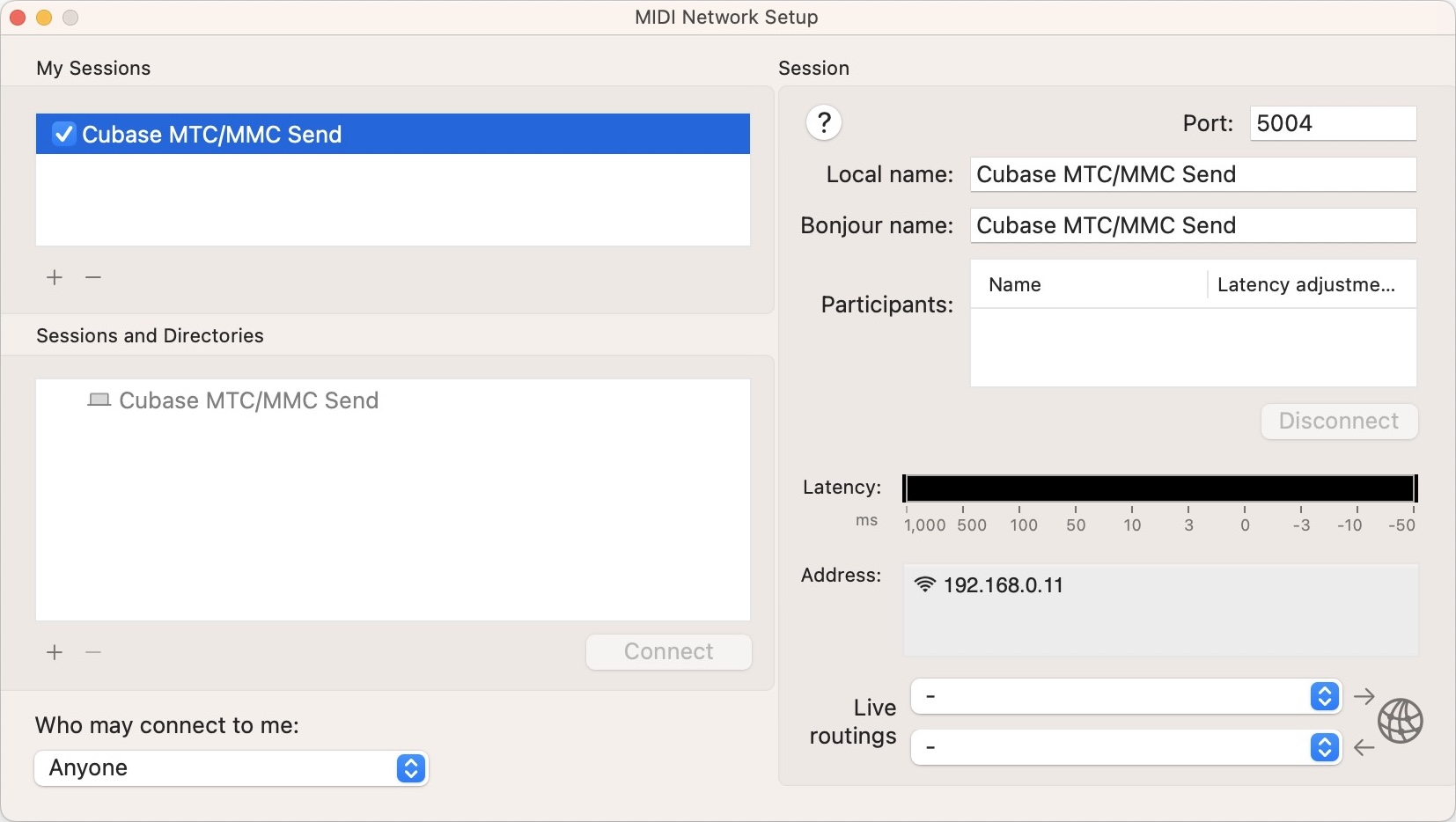Click the incoming left arrow beside Live routings
1456x822 pixels.
click(x=1364, y=748)
